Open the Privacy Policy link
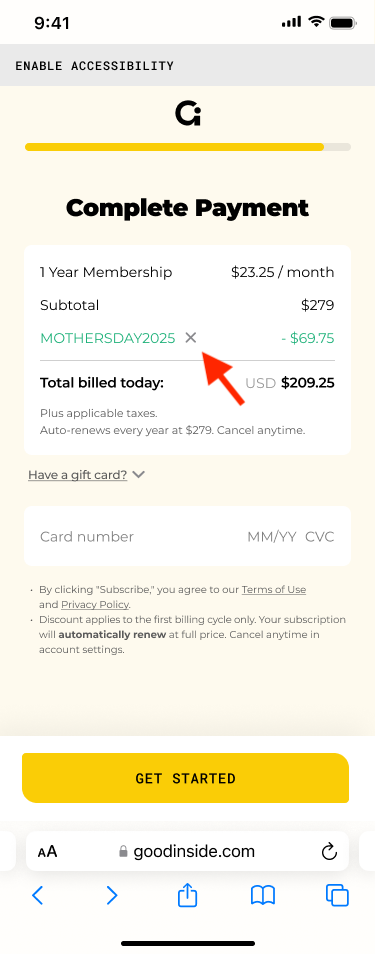The image size is (375, 954). [95, 605]
